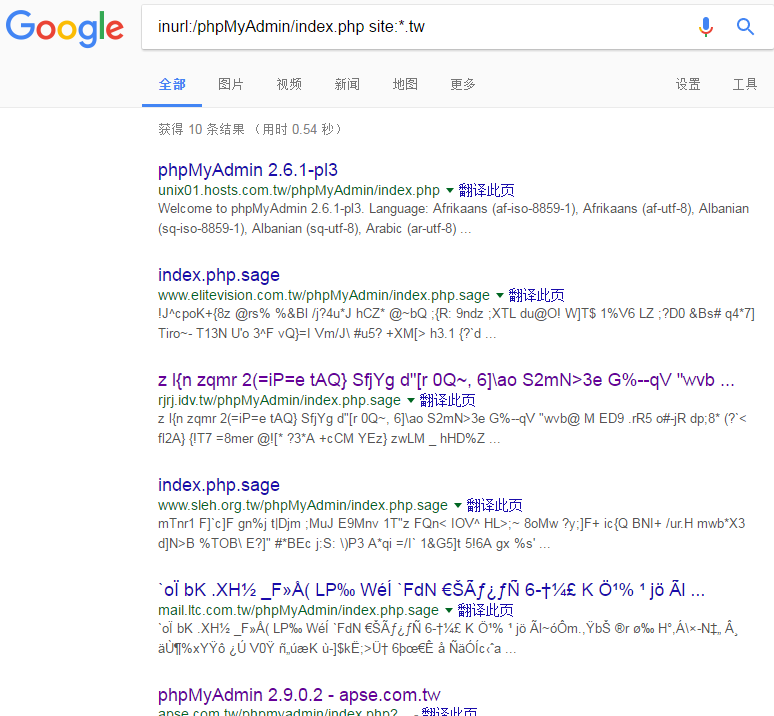774x716 pixels.
Task: Click 翻译此页 for elitevision.com.tw result
Action: pyautogui.click(x=536, y=296)
